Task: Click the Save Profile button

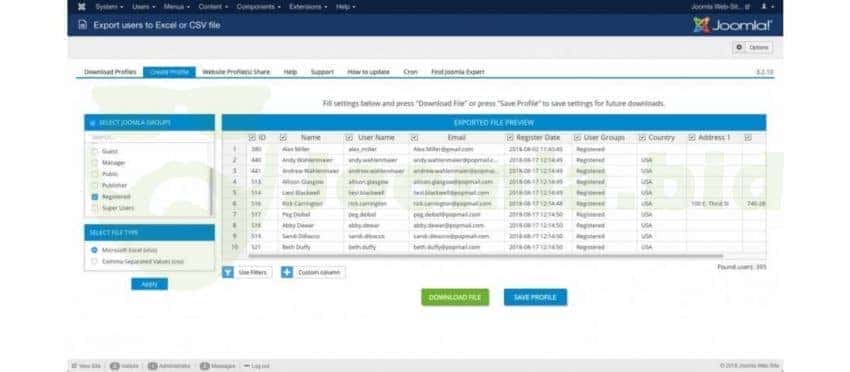Action: tap(535, 297)
